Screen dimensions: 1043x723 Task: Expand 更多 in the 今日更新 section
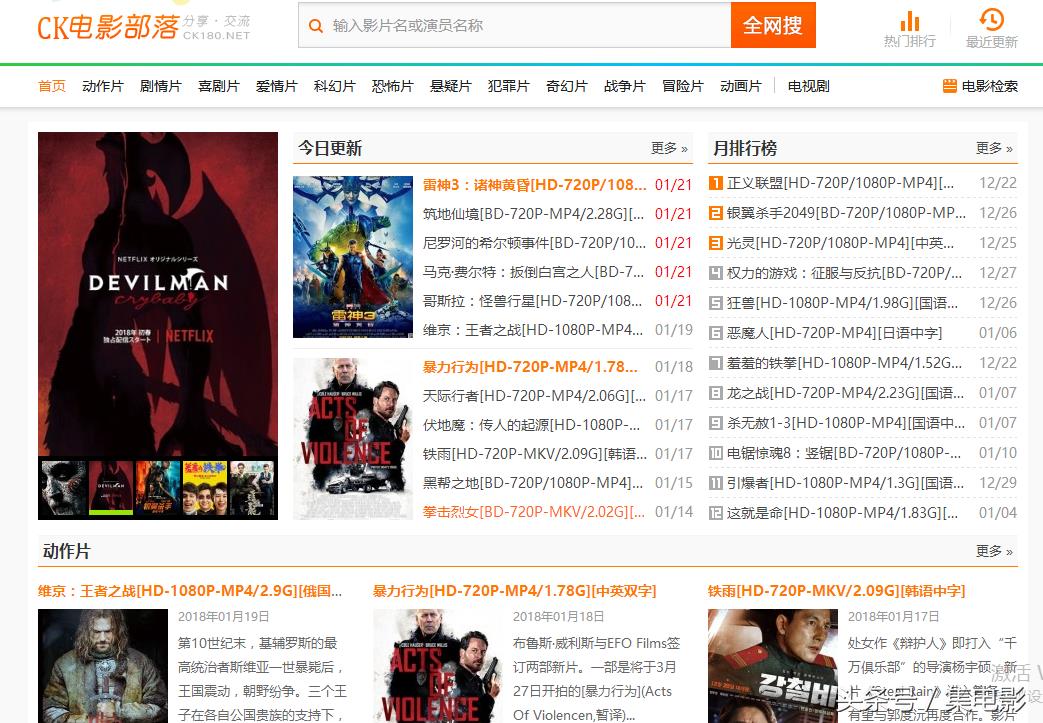point(669,148)
